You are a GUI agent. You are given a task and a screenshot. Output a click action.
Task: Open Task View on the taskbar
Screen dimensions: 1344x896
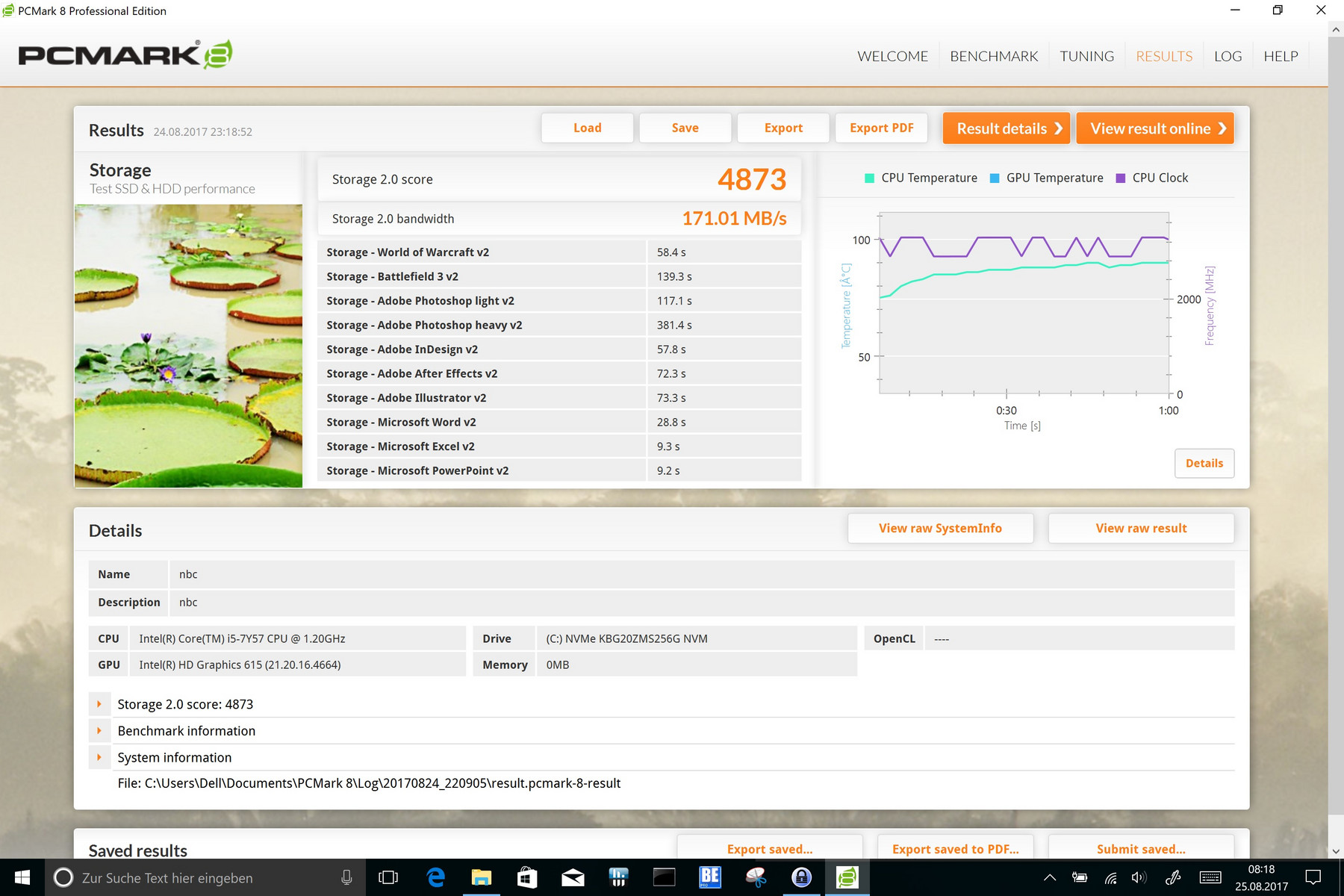[x=388, y=877]
